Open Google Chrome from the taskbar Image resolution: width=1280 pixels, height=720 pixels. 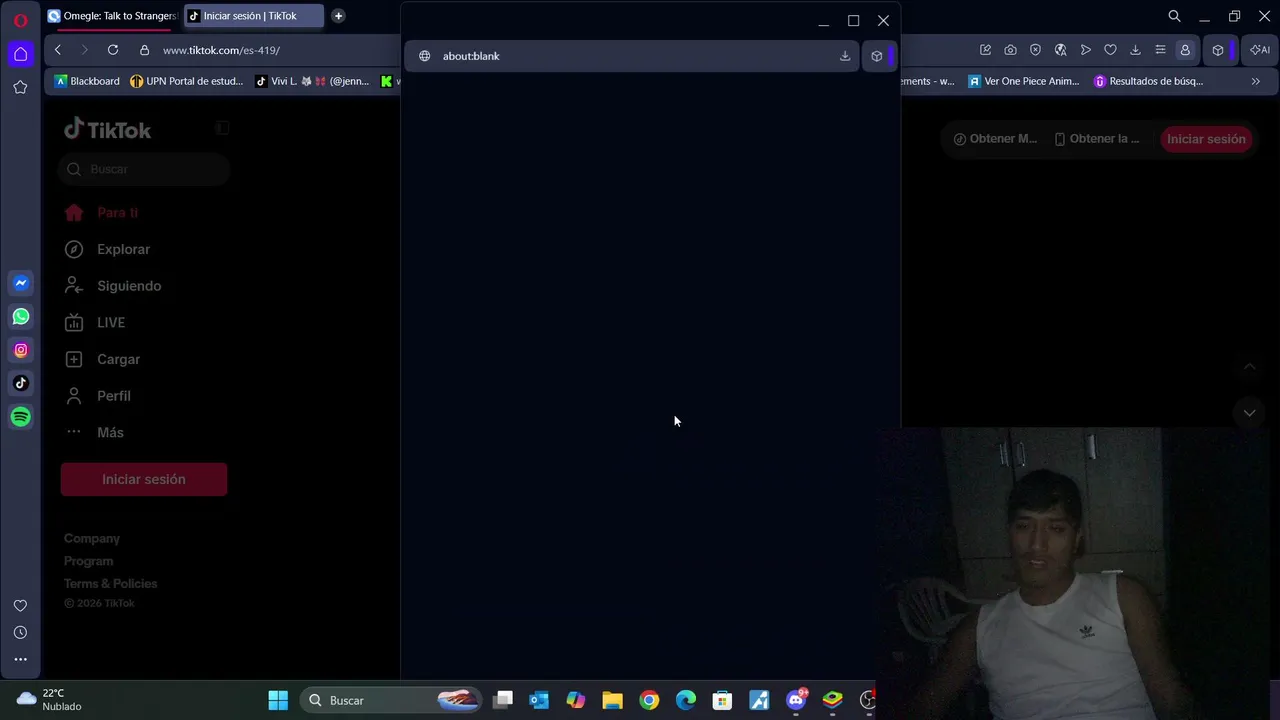tap(649, 700)
